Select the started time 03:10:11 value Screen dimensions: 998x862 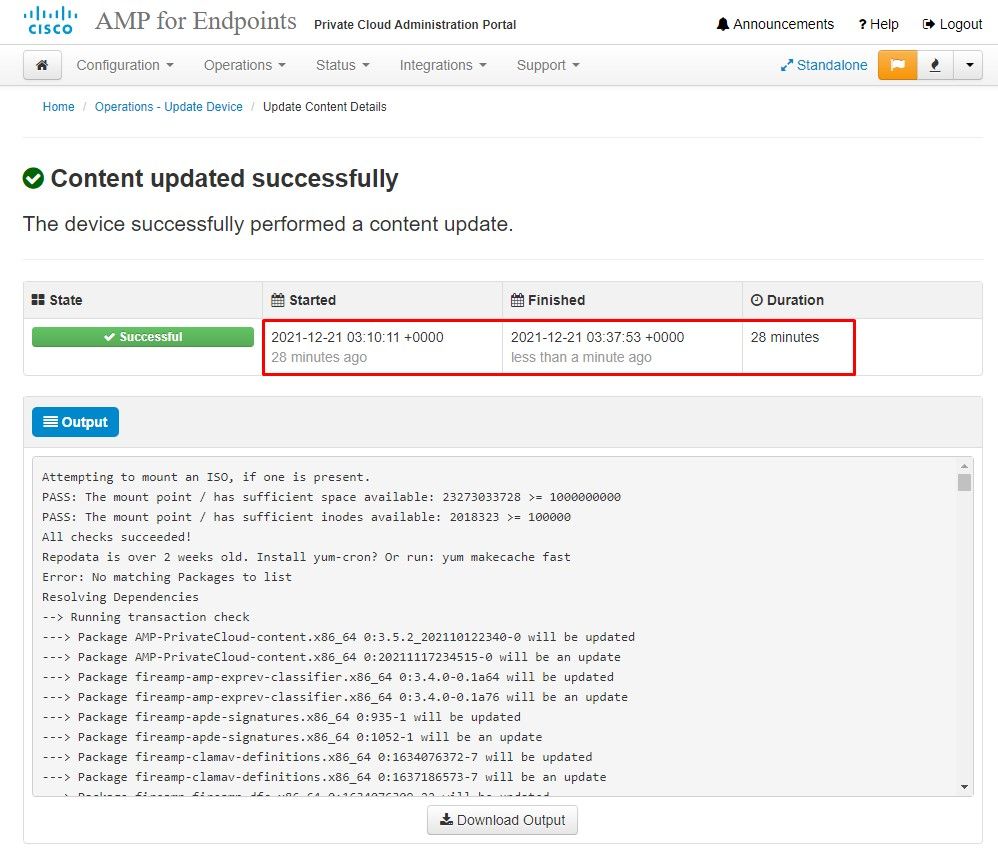357,337
